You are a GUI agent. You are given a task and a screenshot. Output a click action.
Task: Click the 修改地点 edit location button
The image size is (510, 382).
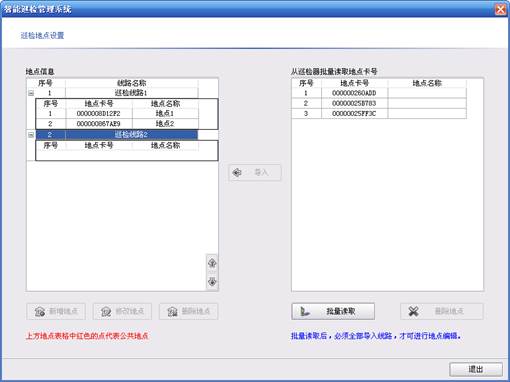click(x=122, y=311)
